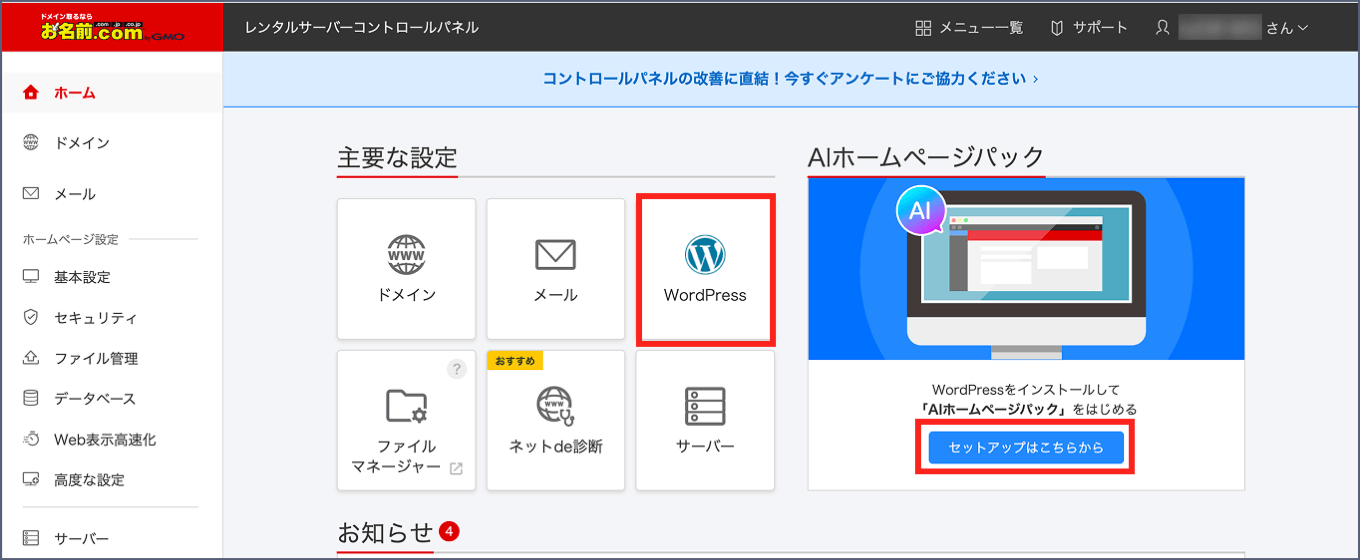The image size is (1360, 560).
Task: Click the help question mark on ファイルマネージャー
Action: pos(456,369)
